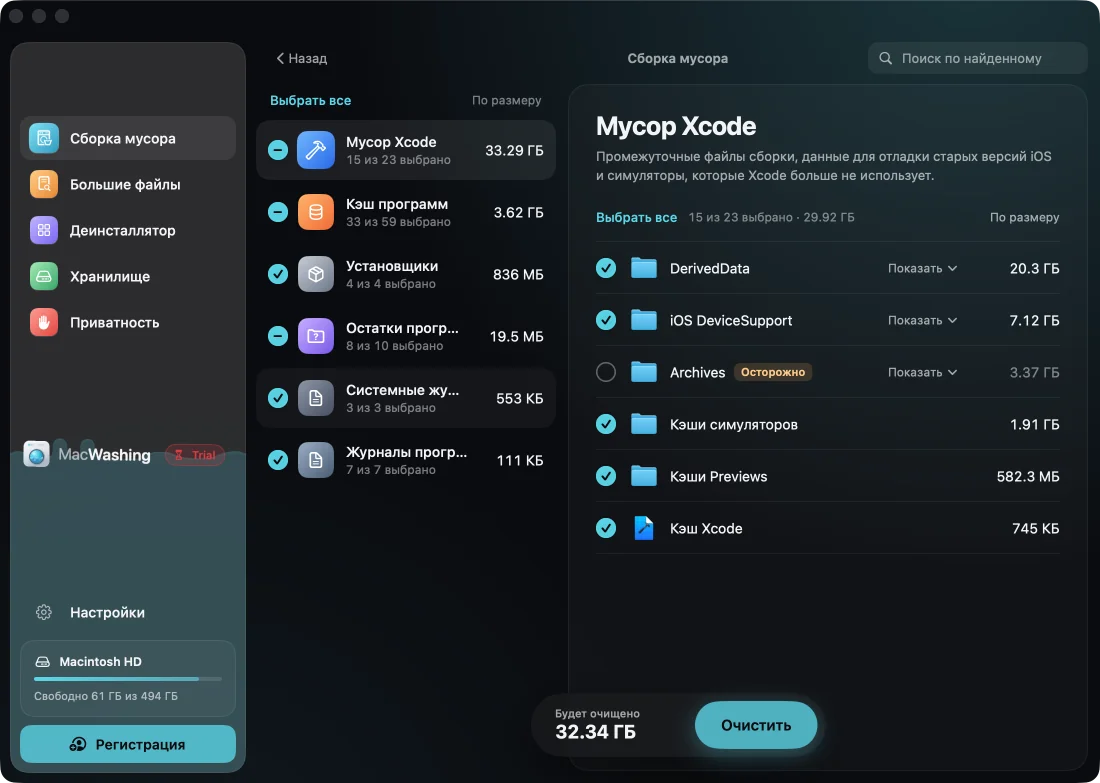The image size is (1100, 783).
Task: Click Выбрать все in Мусор Xcode panel
Action: (636, 218)
